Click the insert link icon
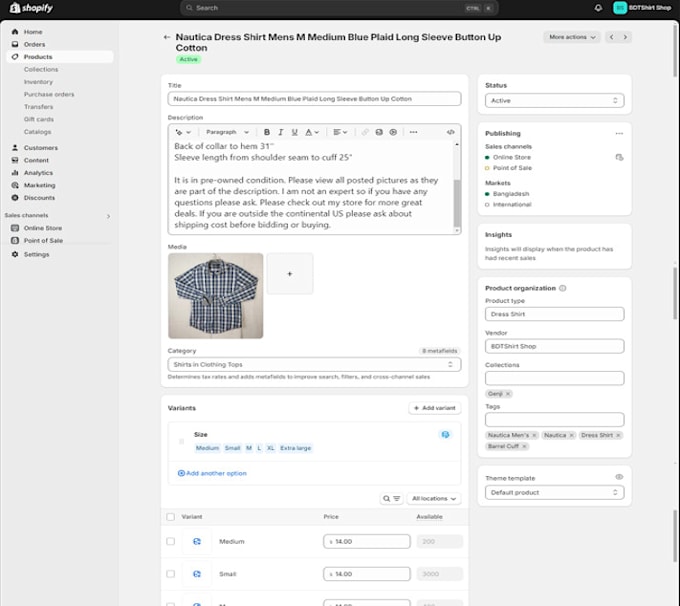The image size is (680, 606). [x=365, y=132]
